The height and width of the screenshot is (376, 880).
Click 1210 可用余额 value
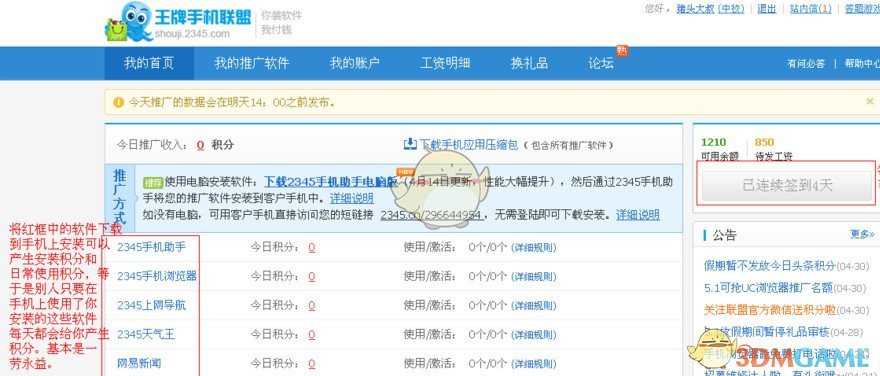coord(713,142)
